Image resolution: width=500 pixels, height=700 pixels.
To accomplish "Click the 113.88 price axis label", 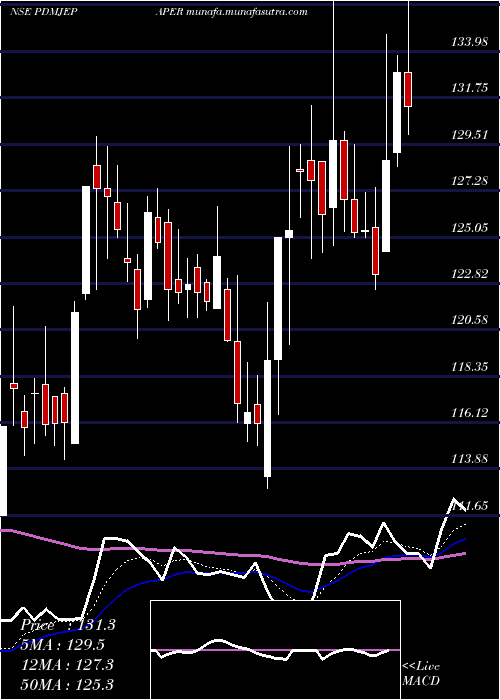I will pos(470,459).
